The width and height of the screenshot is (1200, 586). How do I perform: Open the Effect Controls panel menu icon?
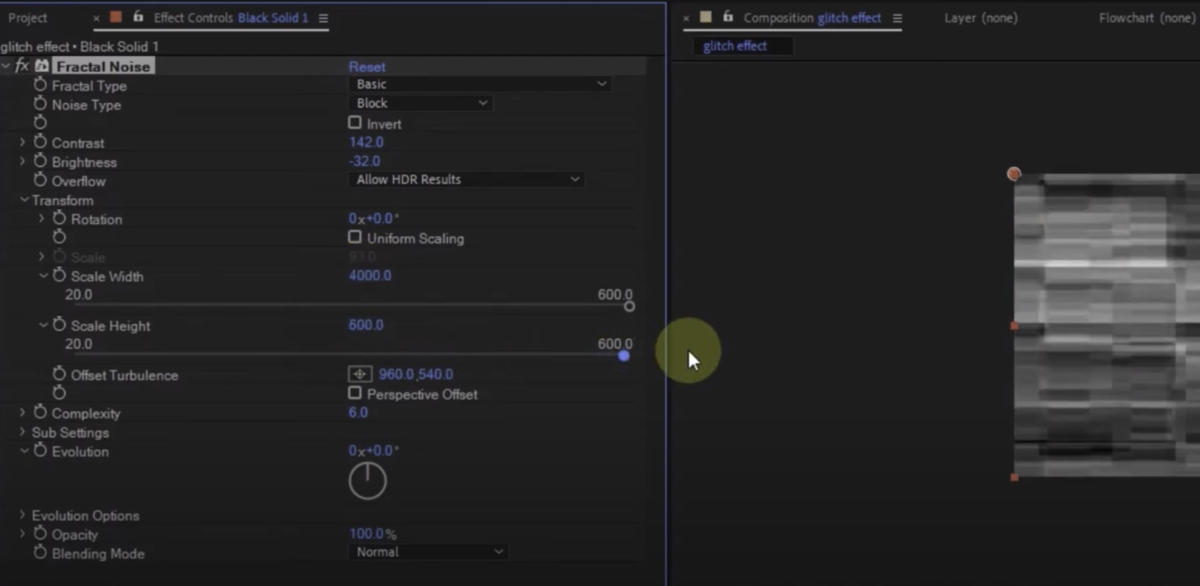coord(322,18)
